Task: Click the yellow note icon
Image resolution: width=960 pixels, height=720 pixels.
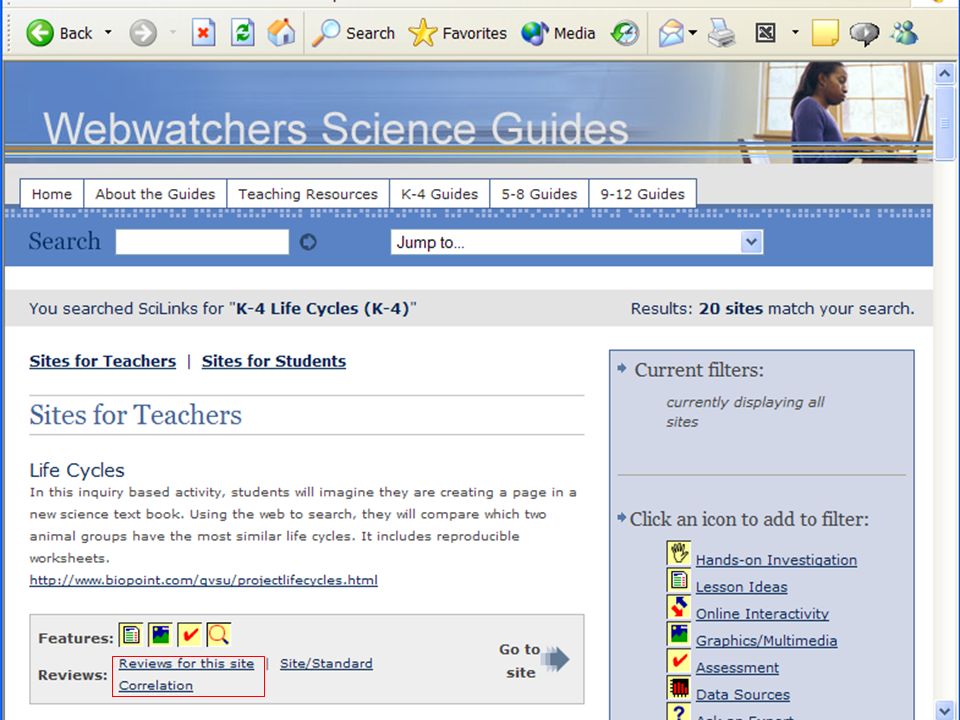Action: coord(825,32)
